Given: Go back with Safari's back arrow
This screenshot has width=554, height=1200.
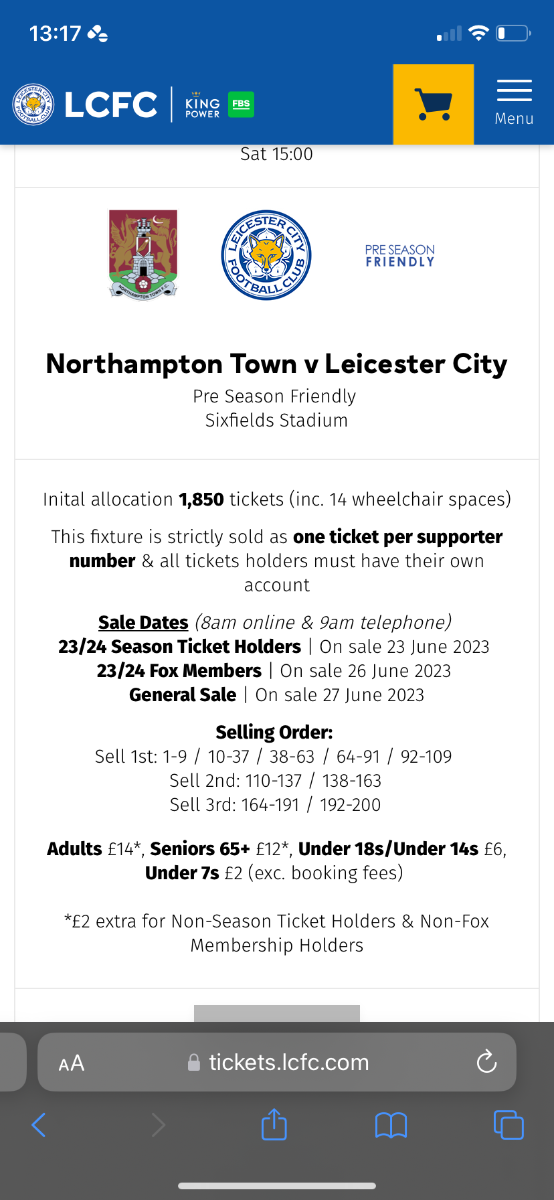Looking at the screenshot, I should (x=38, y=1125).
